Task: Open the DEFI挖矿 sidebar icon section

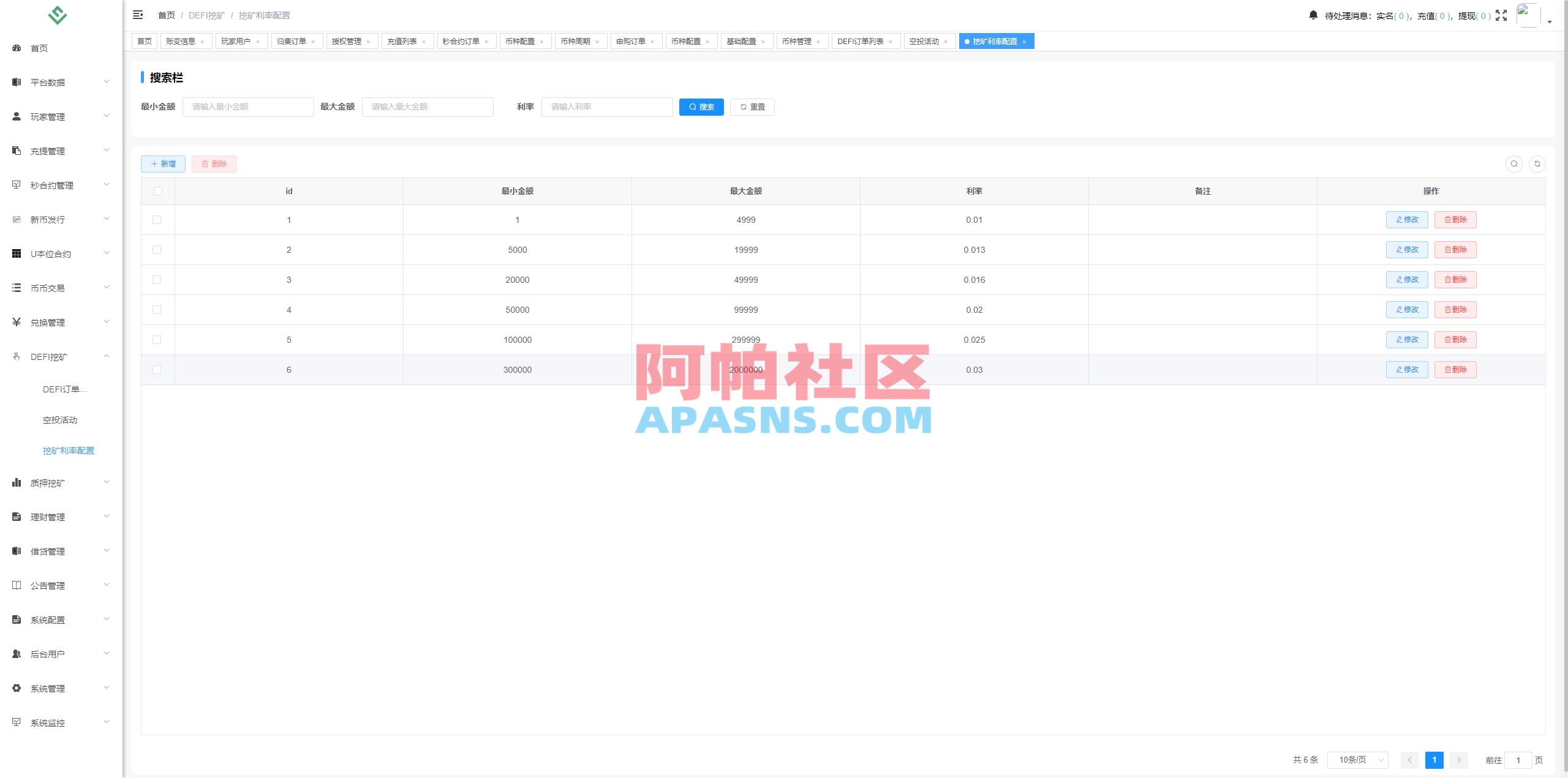Action: click(x=17, y=356)
